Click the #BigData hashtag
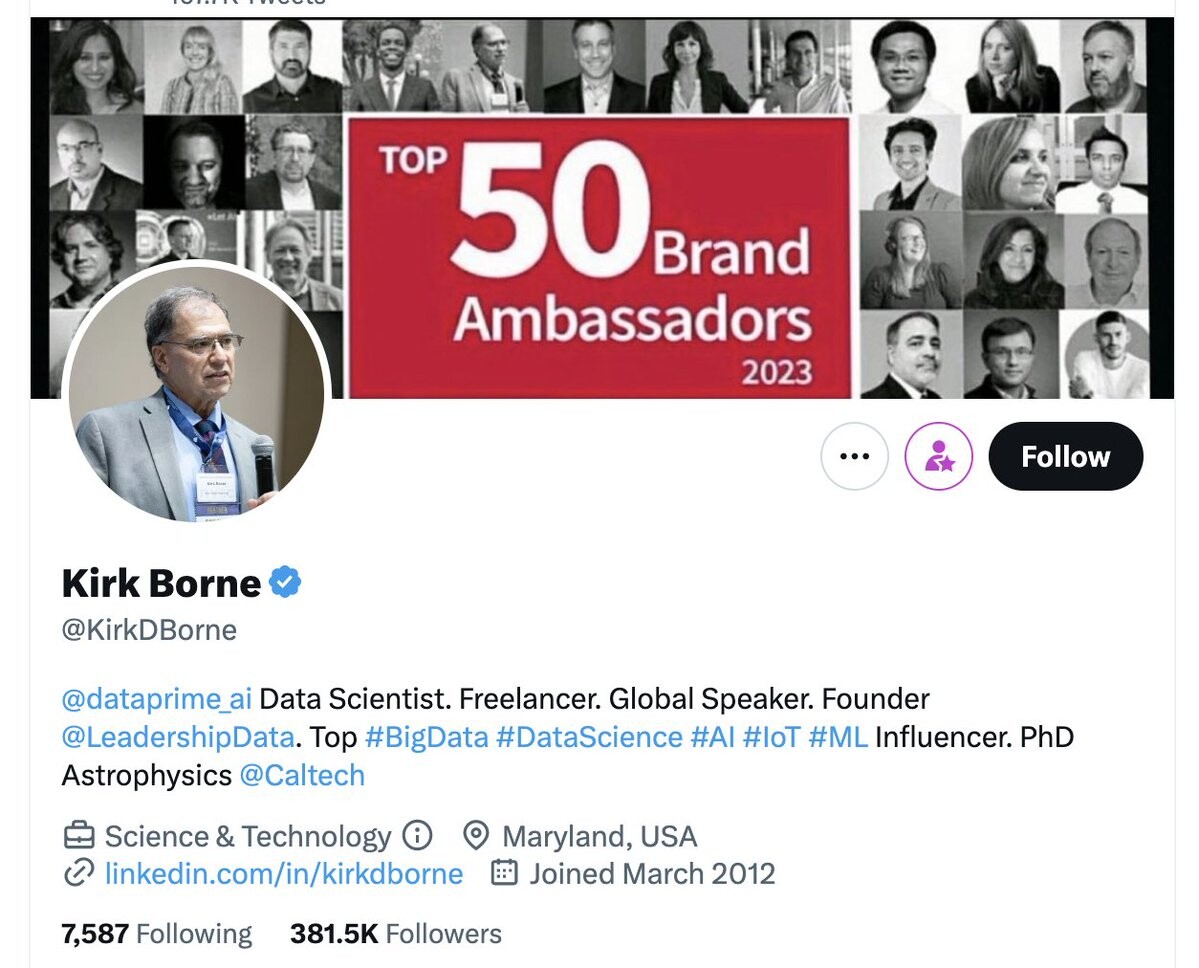The height and width of the screenshot is (968, 1199). pyautogui.click(x=426, y=737)
